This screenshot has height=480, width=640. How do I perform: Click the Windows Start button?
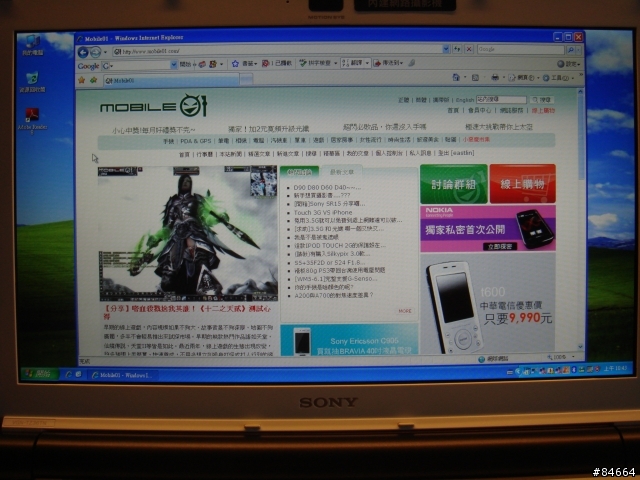40,373
